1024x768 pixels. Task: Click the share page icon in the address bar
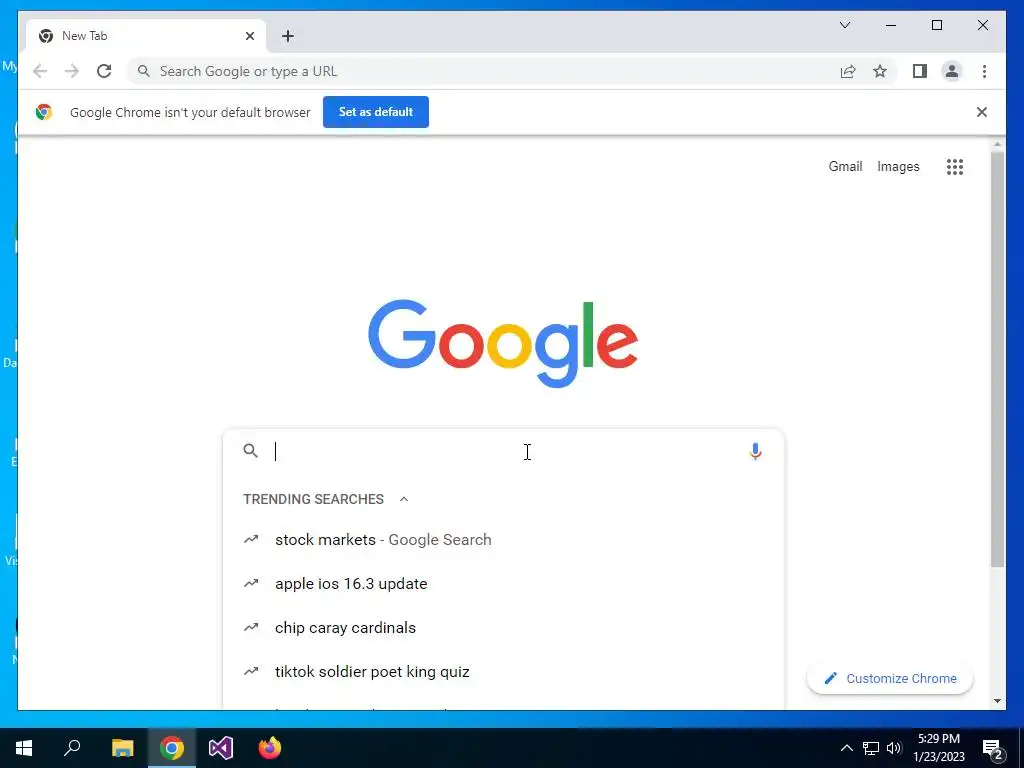(848, 71)
